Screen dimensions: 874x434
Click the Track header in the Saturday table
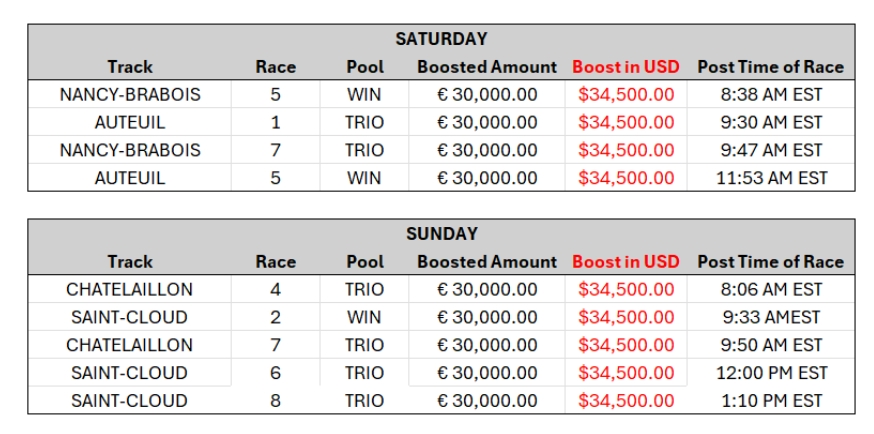130,67
